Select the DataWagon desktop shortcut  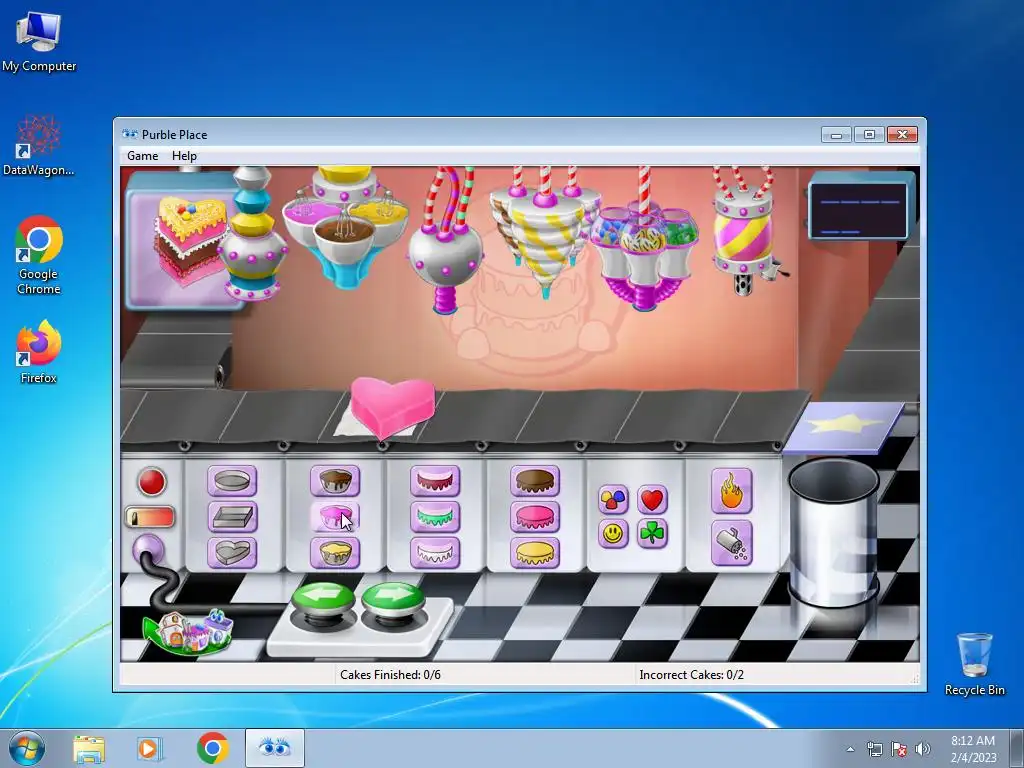[39, 145]
